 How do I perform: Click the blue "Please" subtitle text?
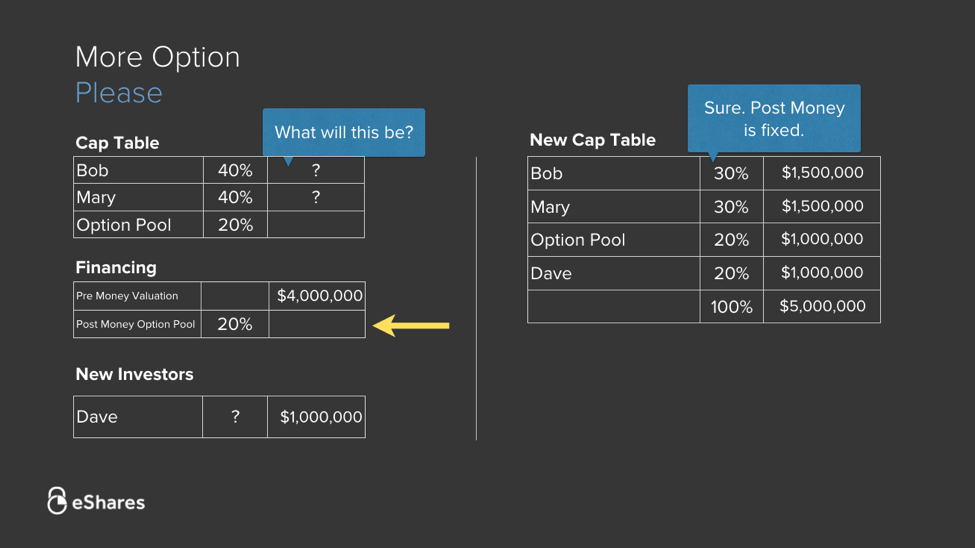[x=119, y=93]
